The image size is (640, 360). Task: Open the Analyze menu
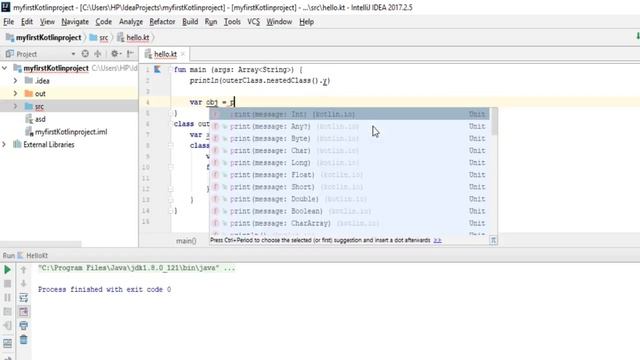tap(131, 22)
